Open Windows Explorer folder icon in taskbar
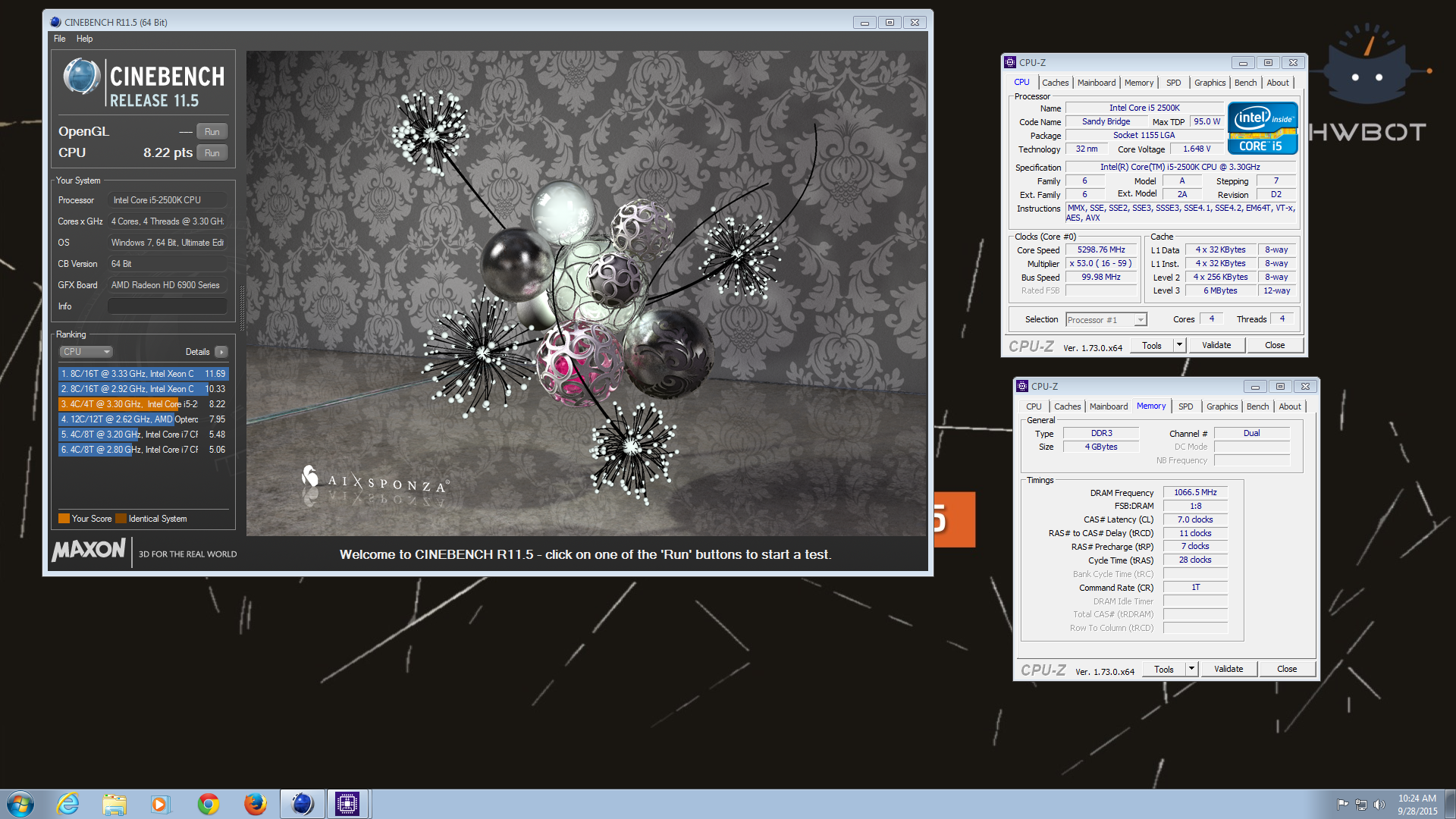The width and height of the screenshot is (1456, 819). point(115,804)
